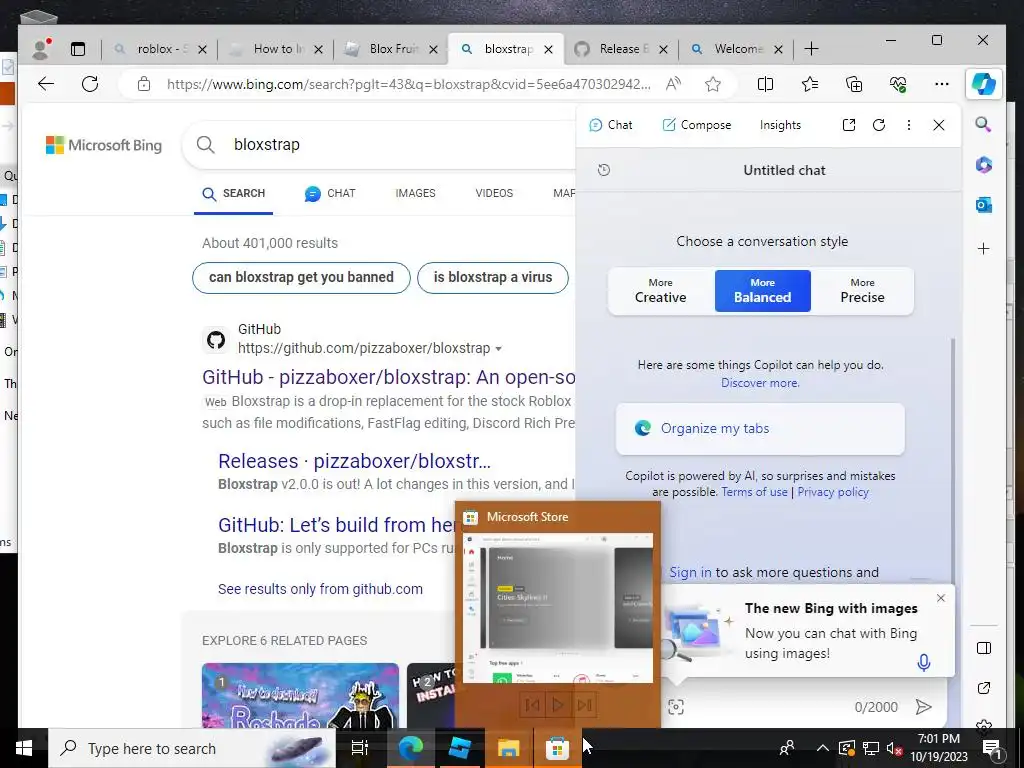Open the Outlook sidebar icon

[984, 205]
